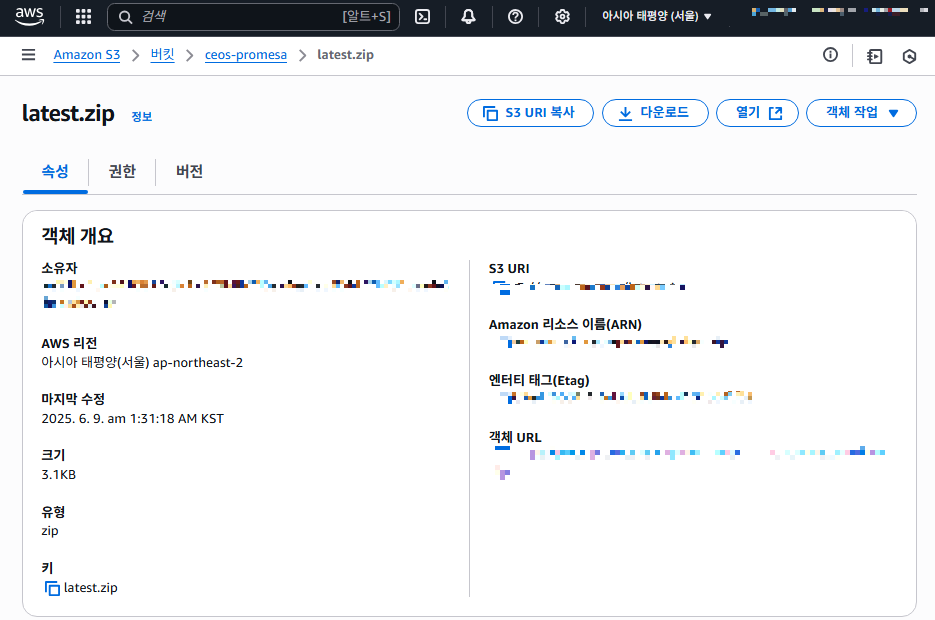Screen dimensions: 935x620
Task: Open the 정보 link beside latest.zip
Action: coord(142,117)
